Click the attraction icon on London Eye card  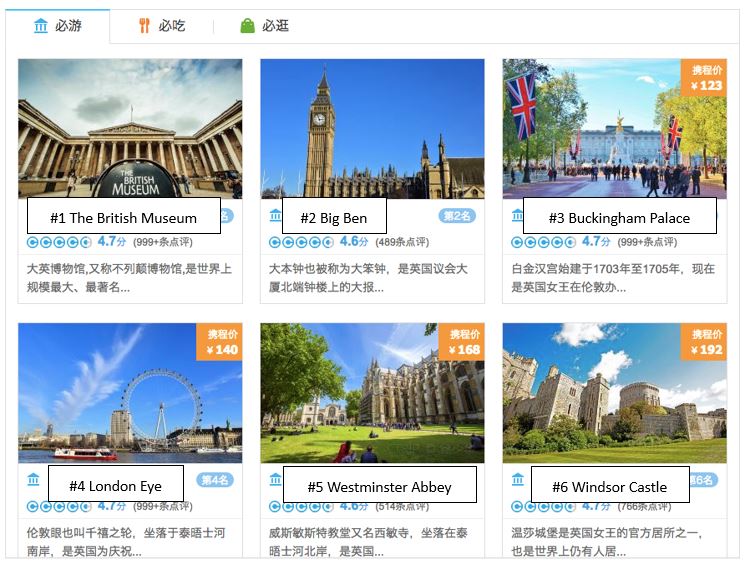[34, 479]
